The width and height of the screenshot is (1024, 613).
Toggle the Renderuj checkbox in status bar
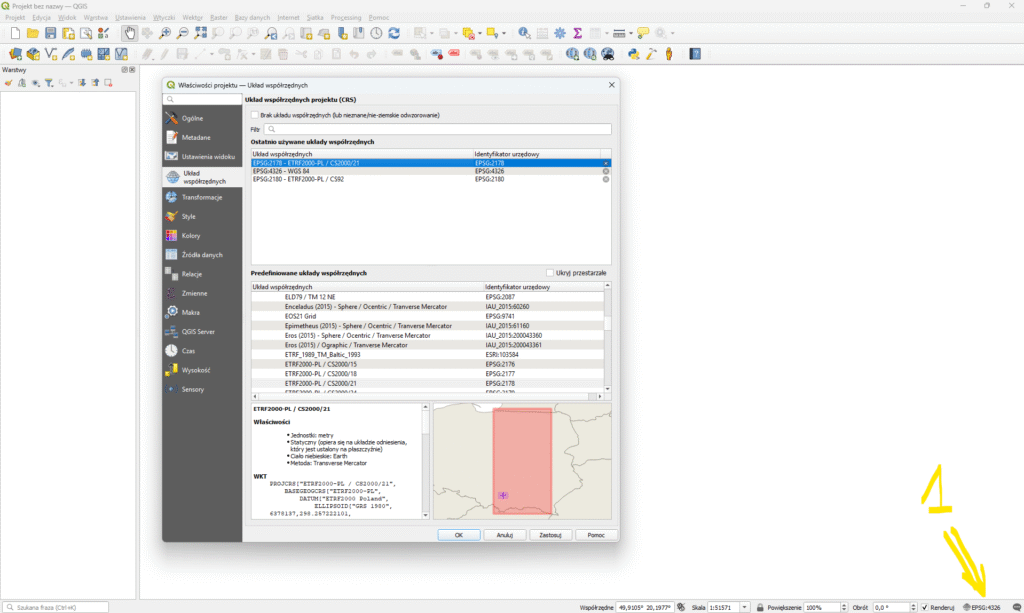(x=925, y=607)
